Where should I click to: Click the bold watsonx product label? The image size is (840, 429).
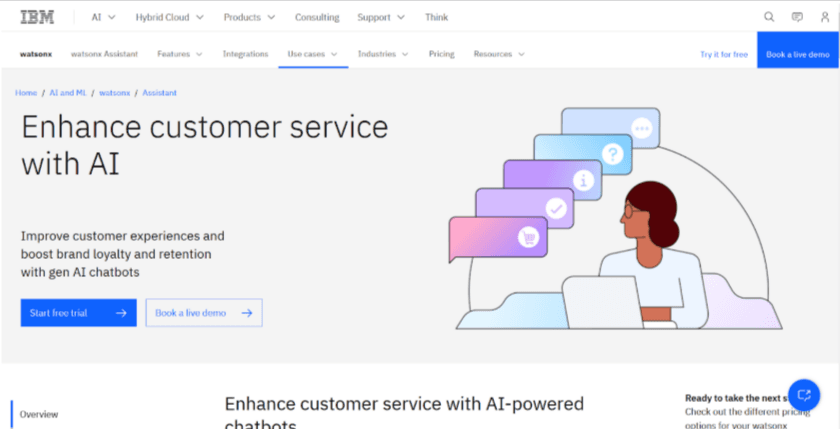coord(36,54)
